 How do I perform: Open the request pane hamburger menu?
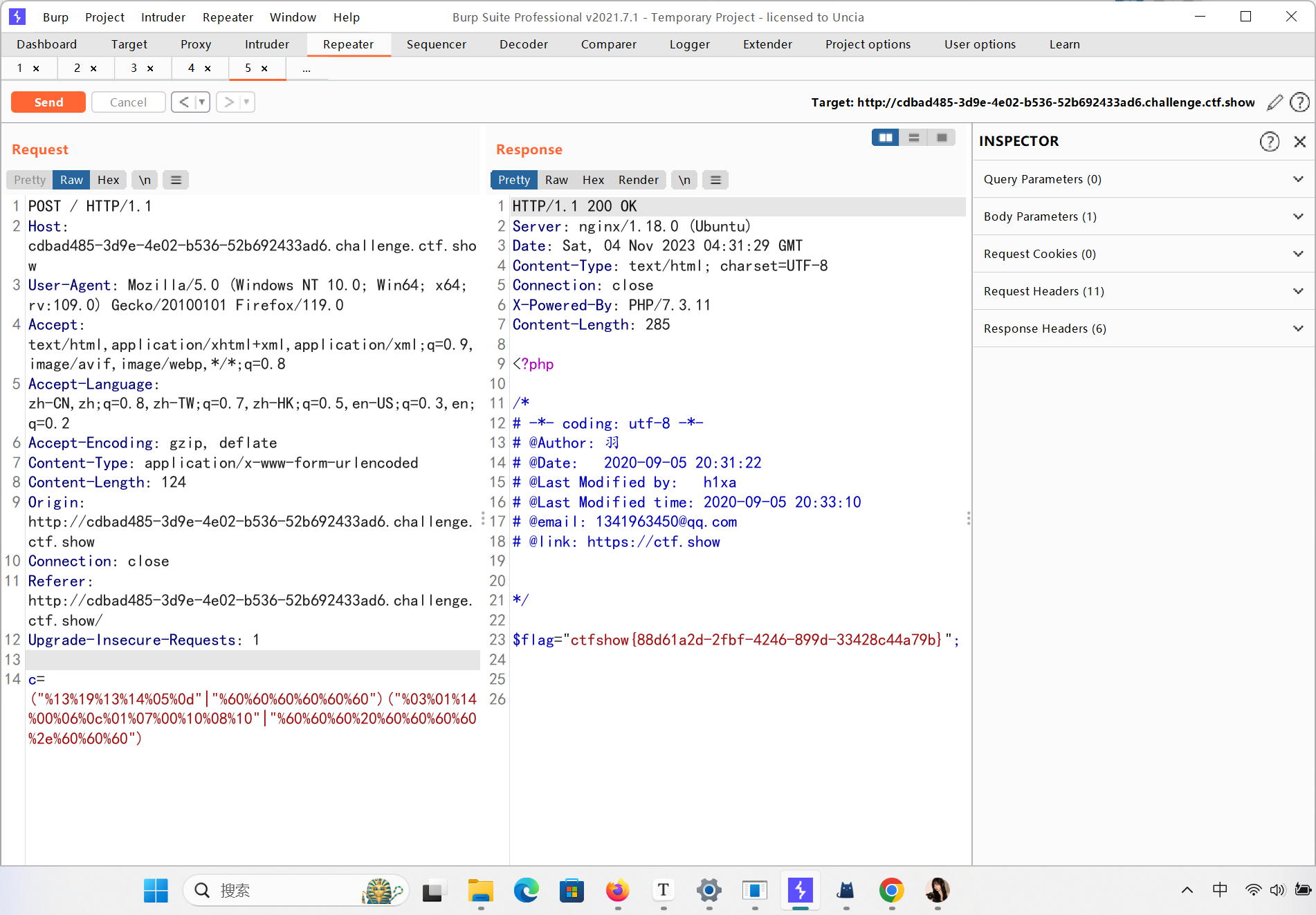[x=176, y=180]
